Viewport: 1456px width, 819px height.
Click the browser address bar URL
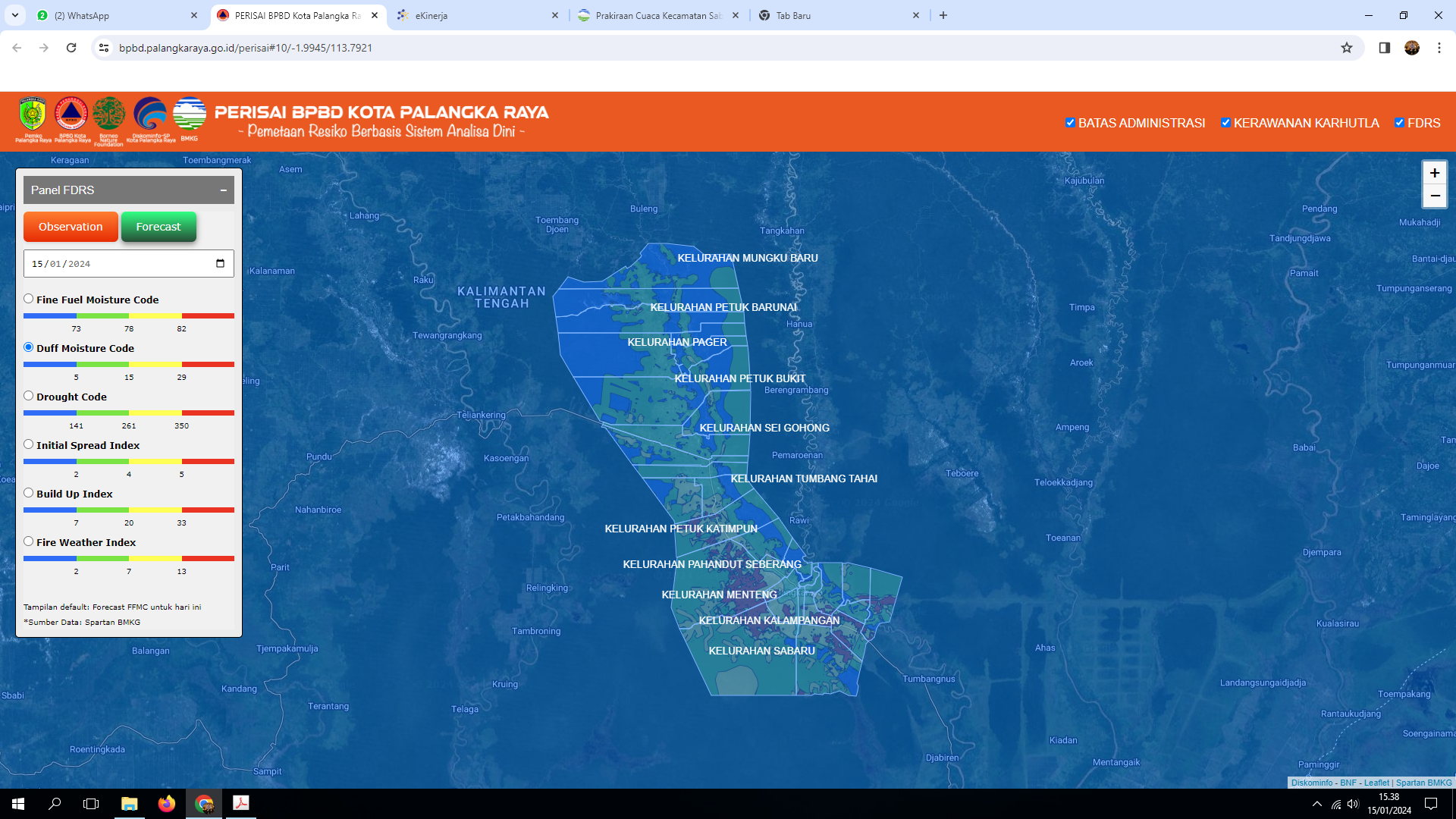pyautogui.click(x=245, y=48)
